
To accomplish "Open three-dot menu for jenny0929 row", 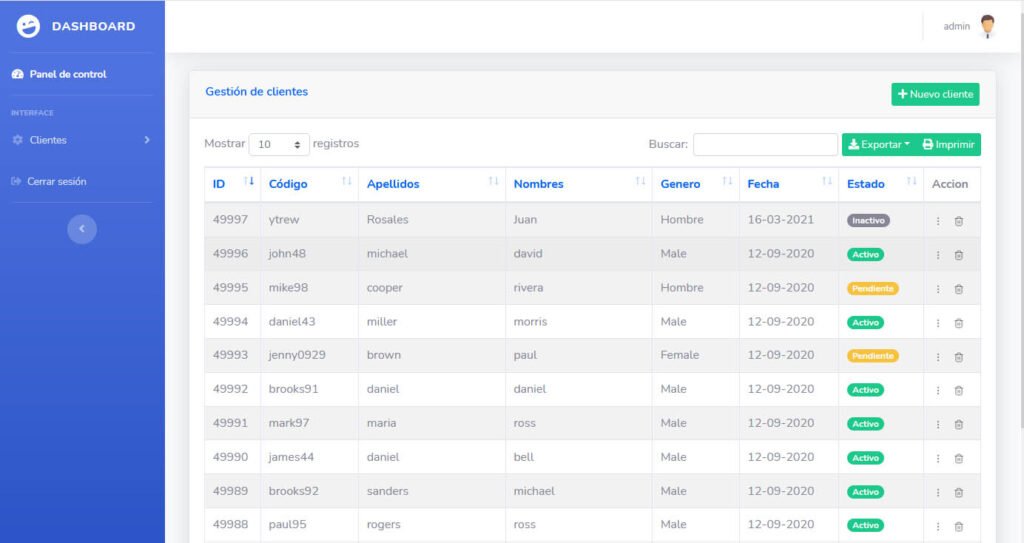I will [938, 357].
